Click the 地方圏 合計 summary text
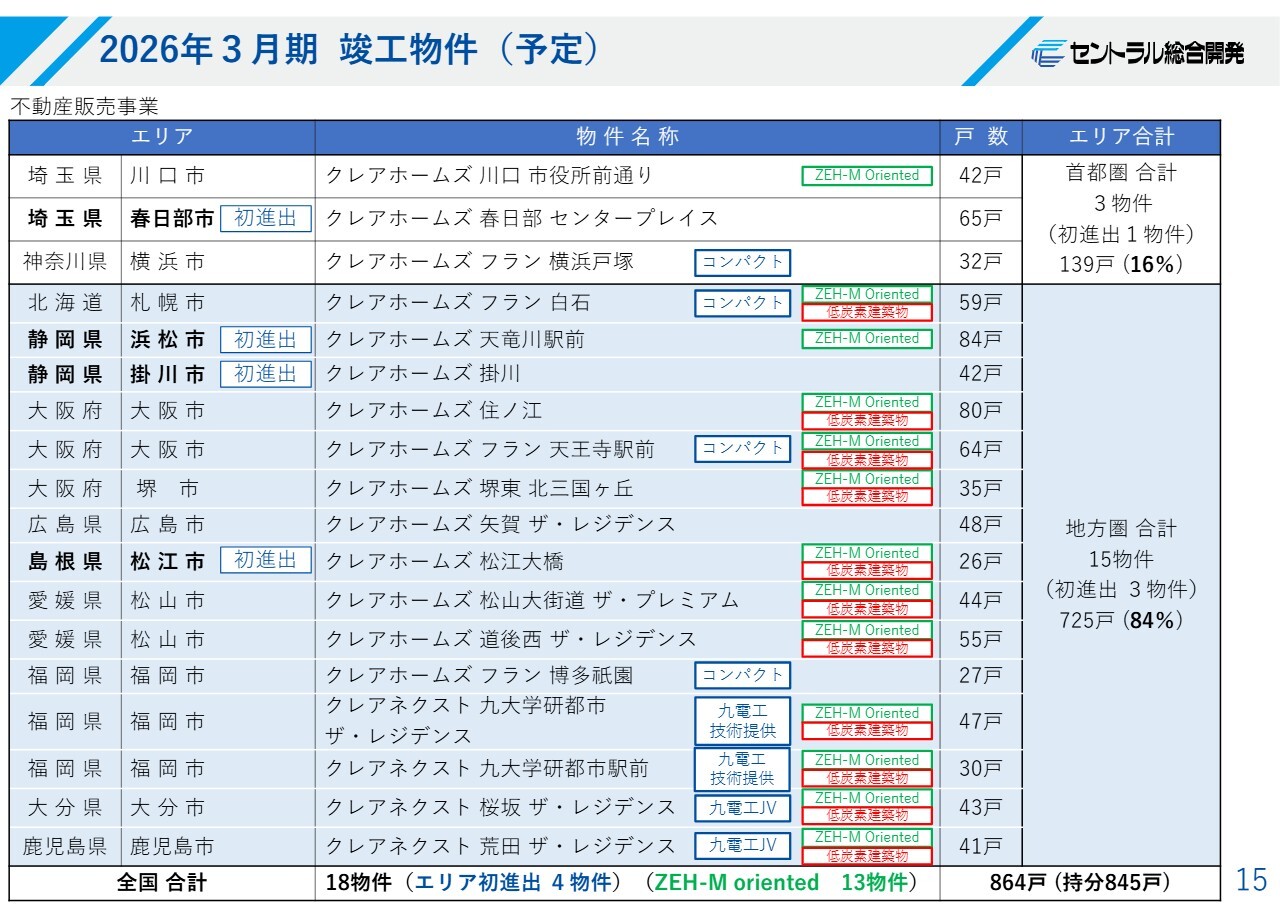 [1121, 528]
